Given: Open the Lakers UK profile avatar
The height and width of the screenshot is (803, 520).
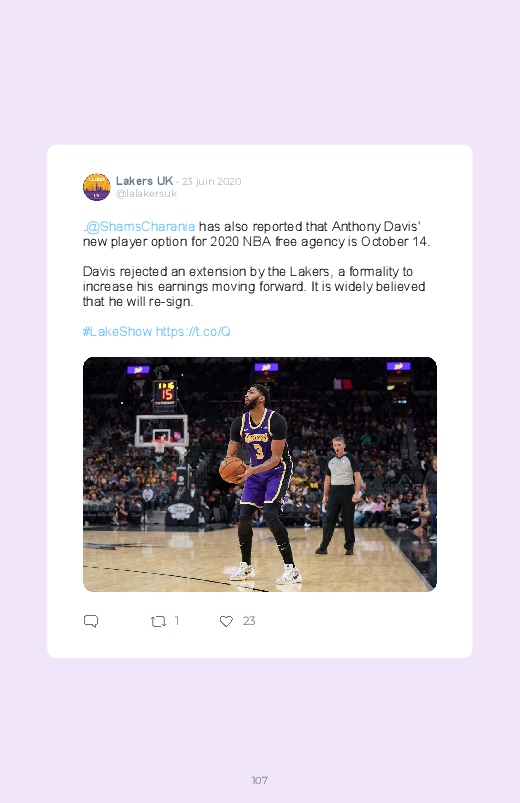Looking at the screenshot, I should click(97, 187).
